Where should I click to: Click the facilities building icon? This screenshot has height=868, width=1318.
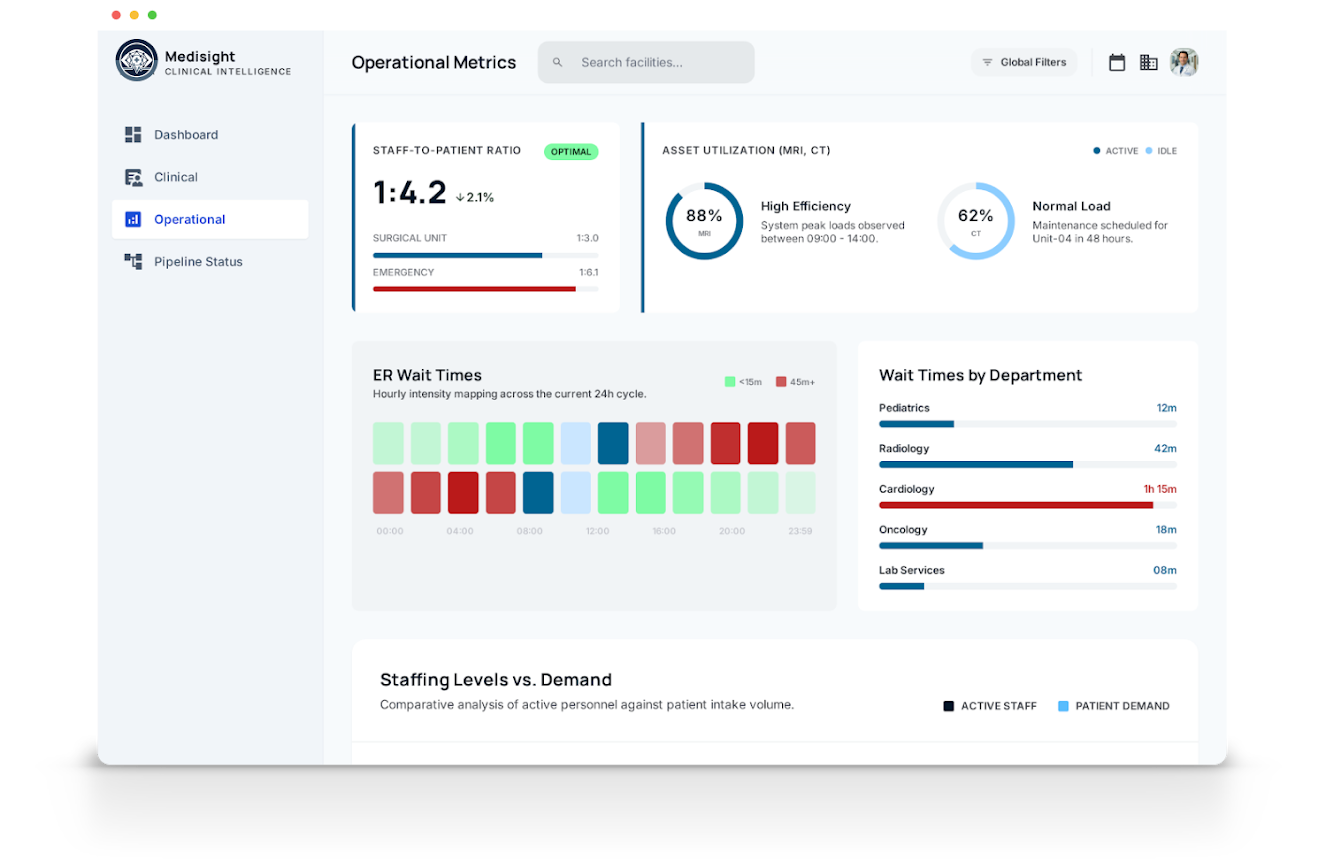click(x=1149, y=62)
